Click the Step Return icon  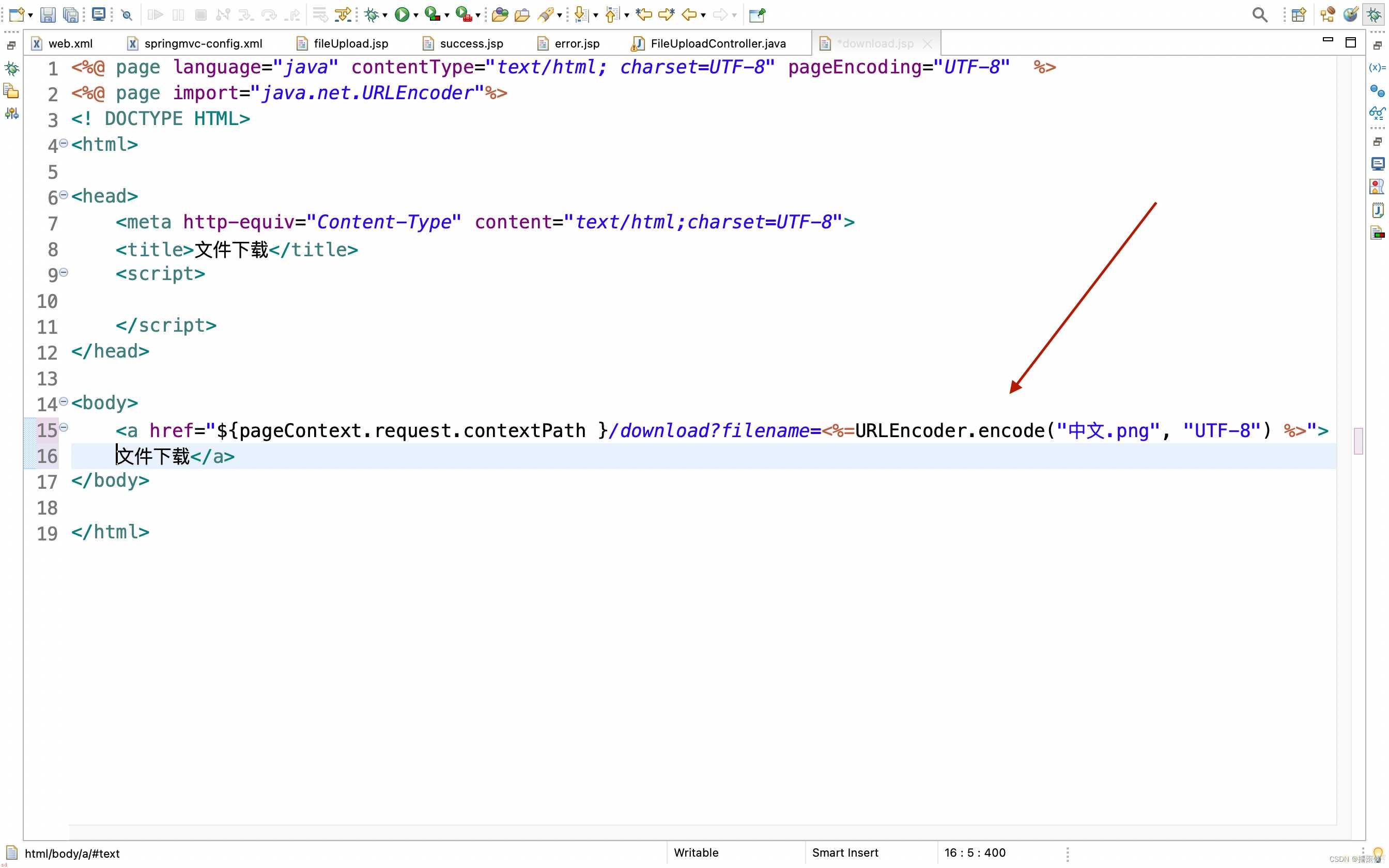292,14
